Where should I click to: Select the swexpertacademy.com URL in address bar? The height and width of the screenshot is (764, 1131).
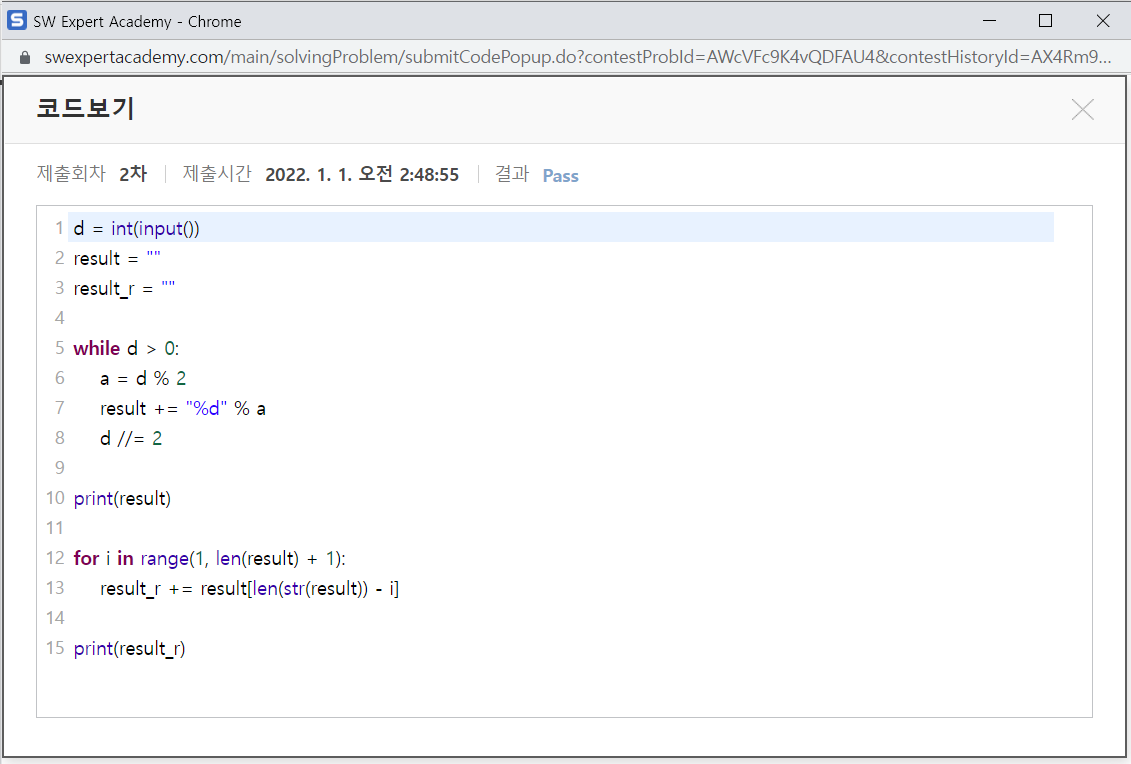coord(577,57)
